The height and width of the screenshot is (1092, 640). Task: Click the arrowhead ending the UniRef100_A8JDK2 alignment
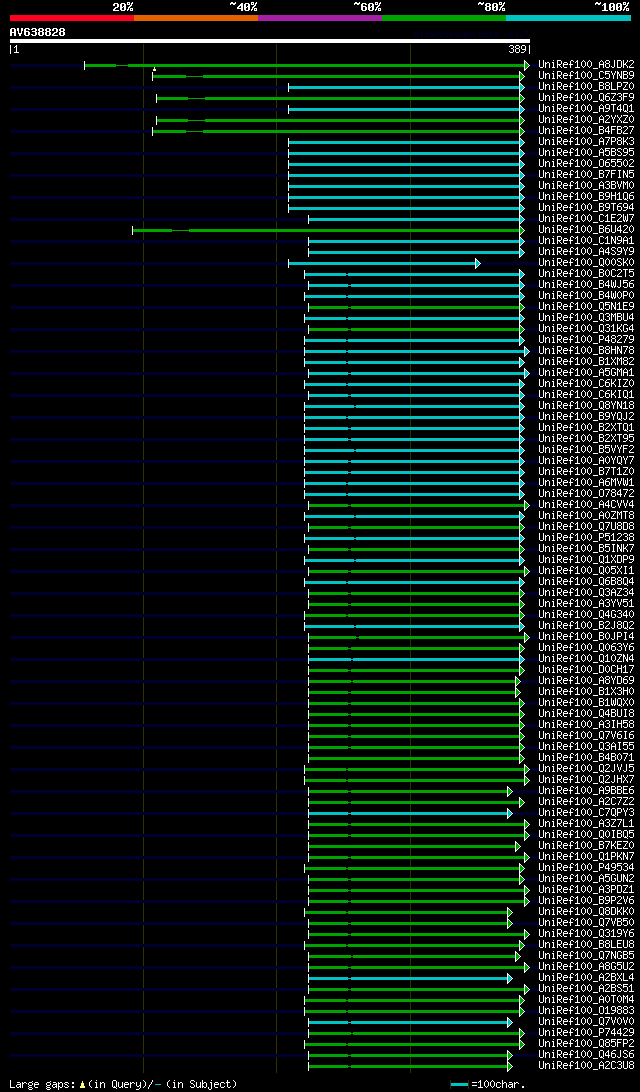point(527,65)
